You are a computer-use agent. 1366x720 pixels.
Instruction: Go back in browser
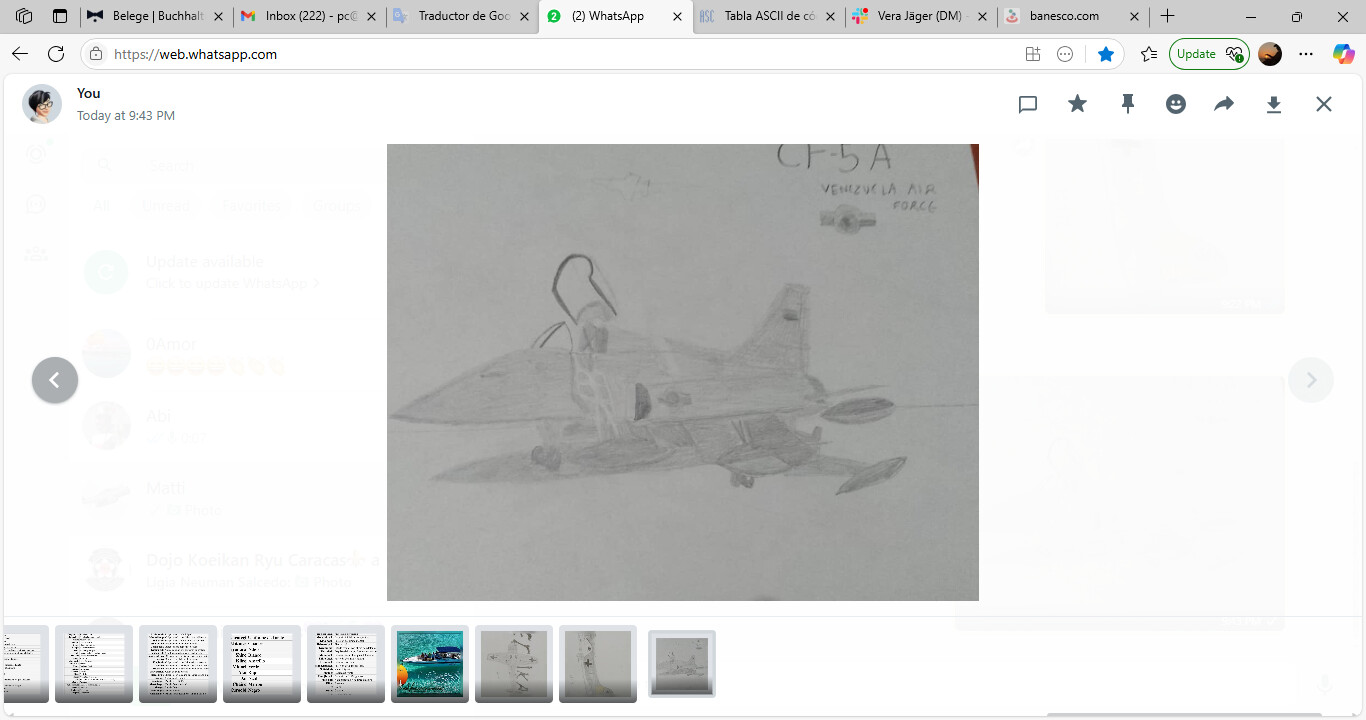pos(20,54)
